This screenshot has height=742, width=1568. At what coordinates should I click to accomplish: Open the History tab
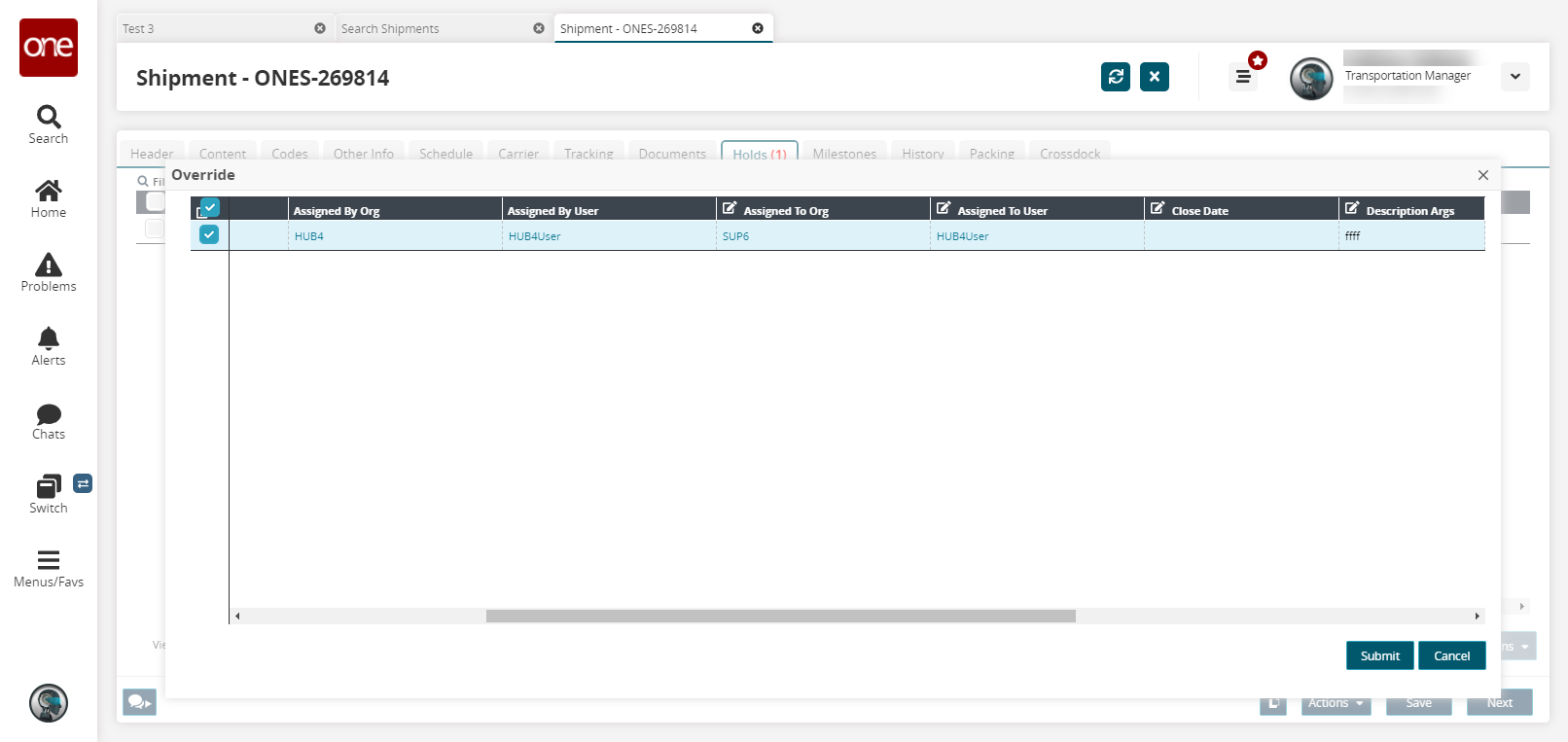923,153
